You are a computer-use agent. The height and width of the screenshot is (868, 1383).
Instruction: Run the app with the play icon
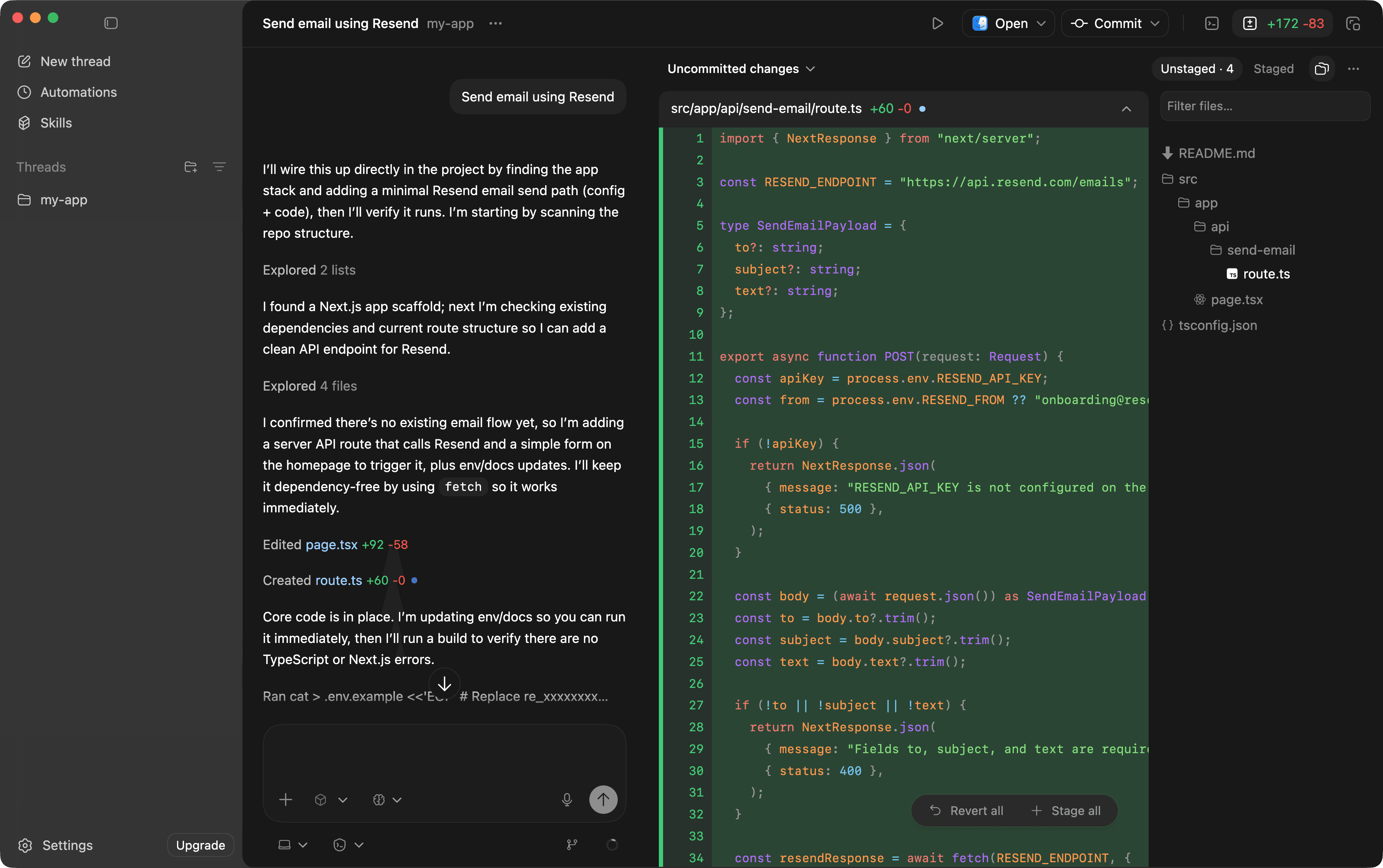[x=938, y=23]
